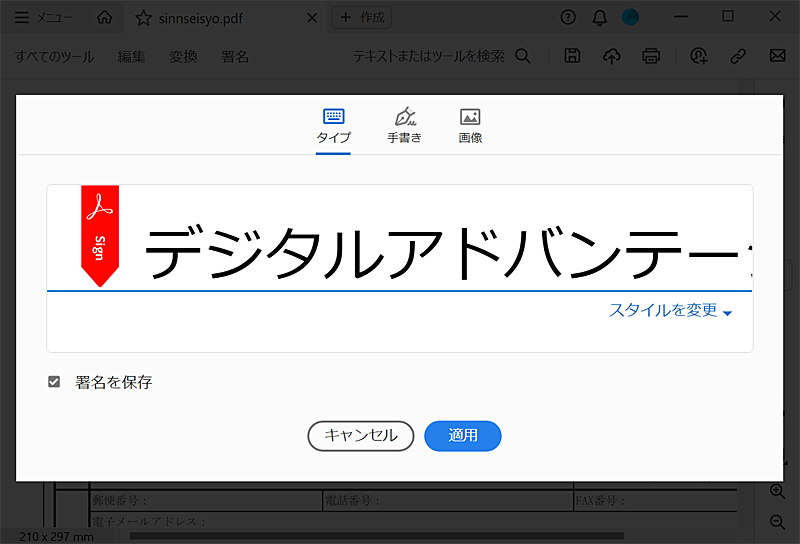Print the document with printer icon

(651, 56)
